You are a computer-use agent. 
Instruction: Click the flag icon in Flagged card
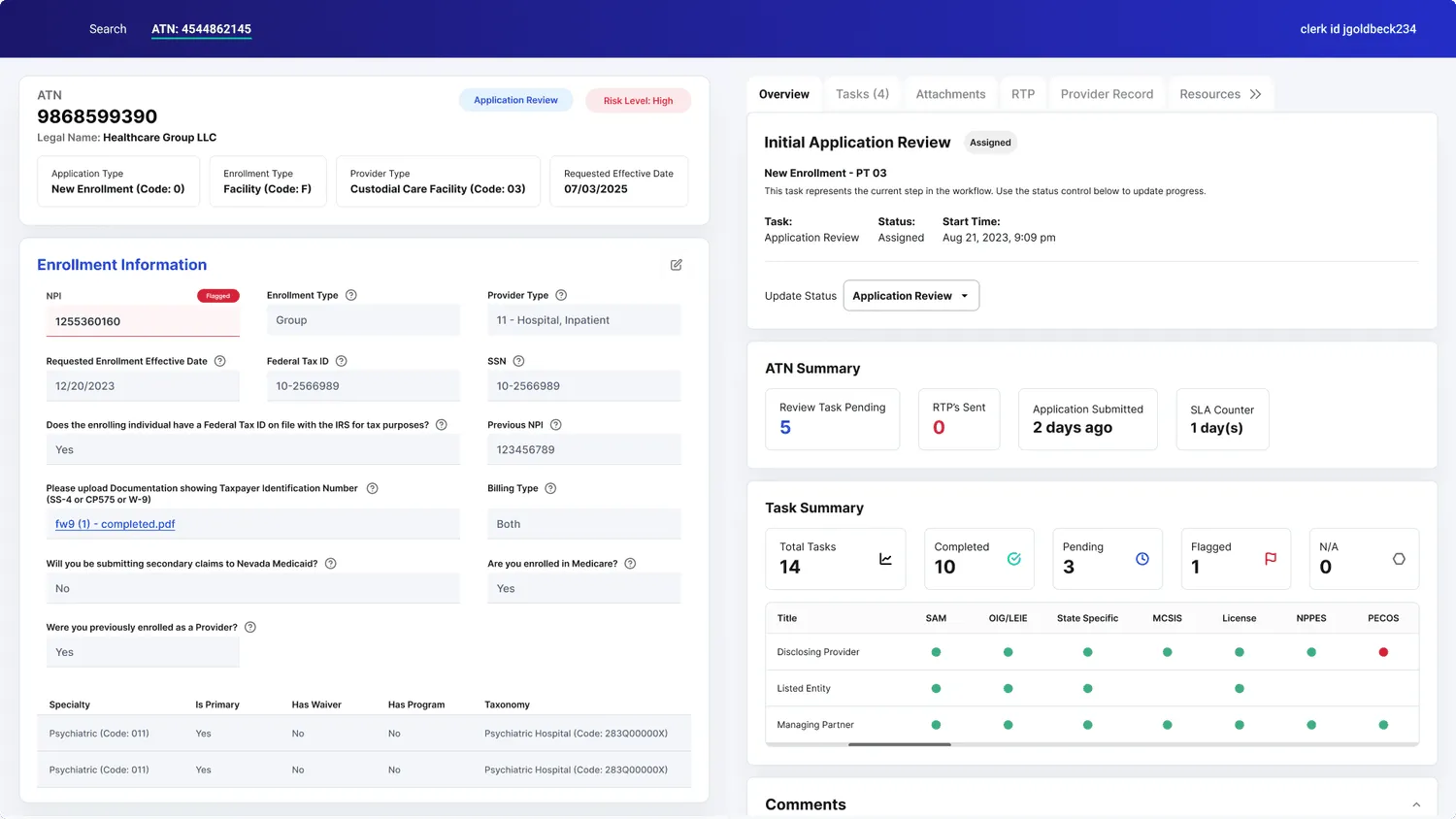coord(1271,559)
